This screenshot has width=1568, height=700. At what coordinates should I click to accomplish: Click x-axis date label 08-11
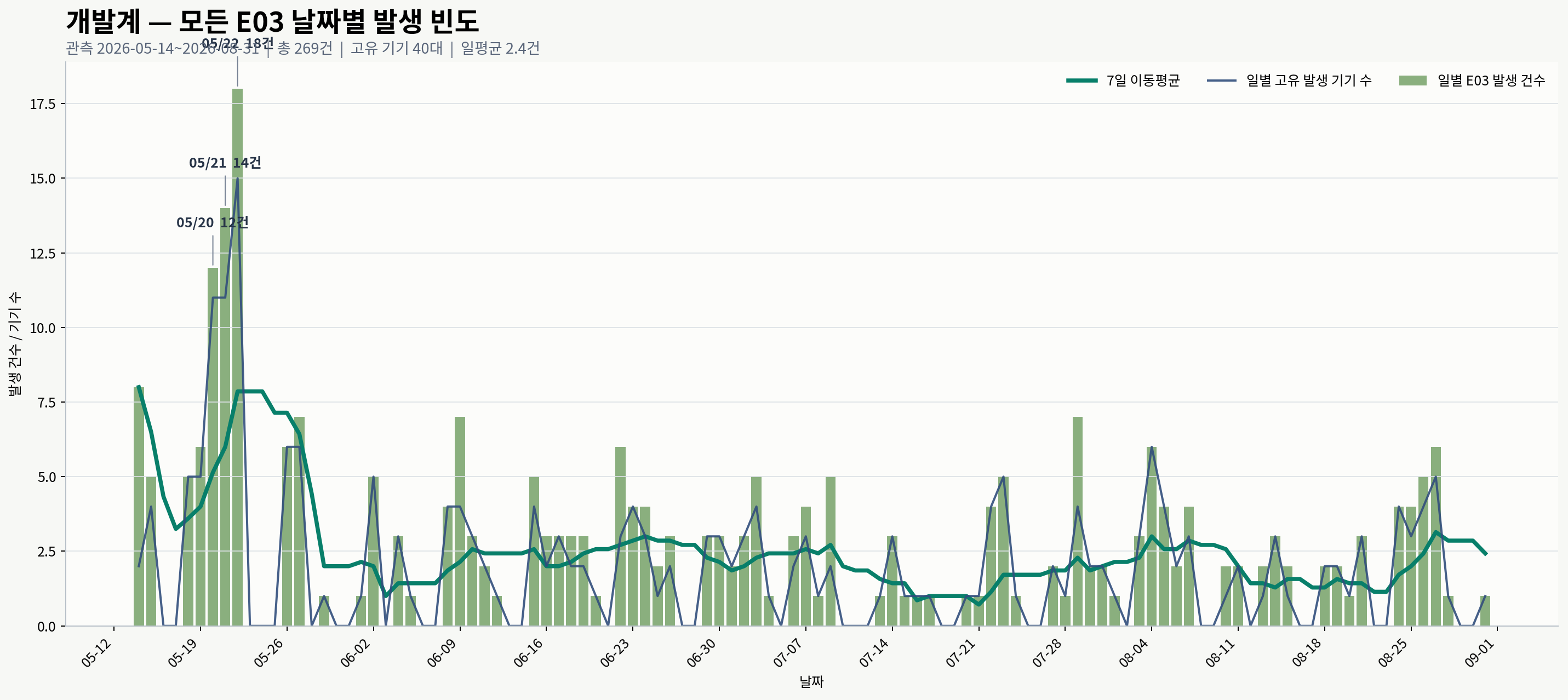[x=1221, y=652]
